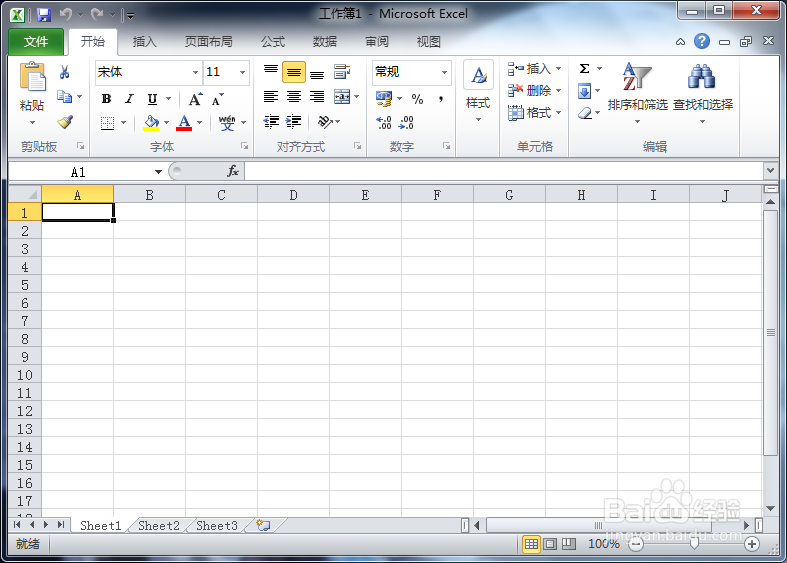Switch to Insert (插入) ribbon tab
787x563 pixels.
point(145,42)
